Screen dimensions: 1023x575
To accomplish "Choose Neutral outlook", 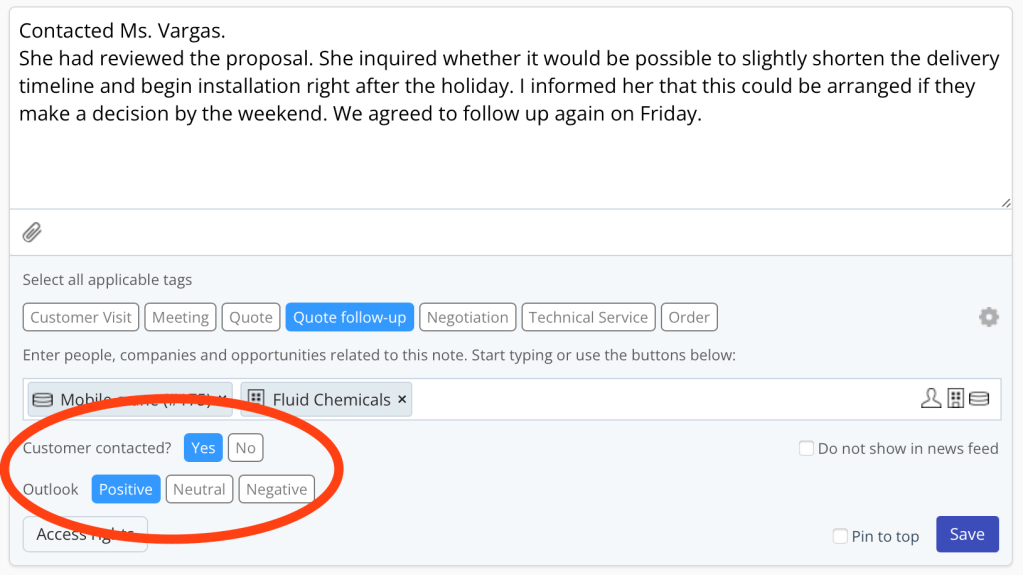I will pos(199,489).
